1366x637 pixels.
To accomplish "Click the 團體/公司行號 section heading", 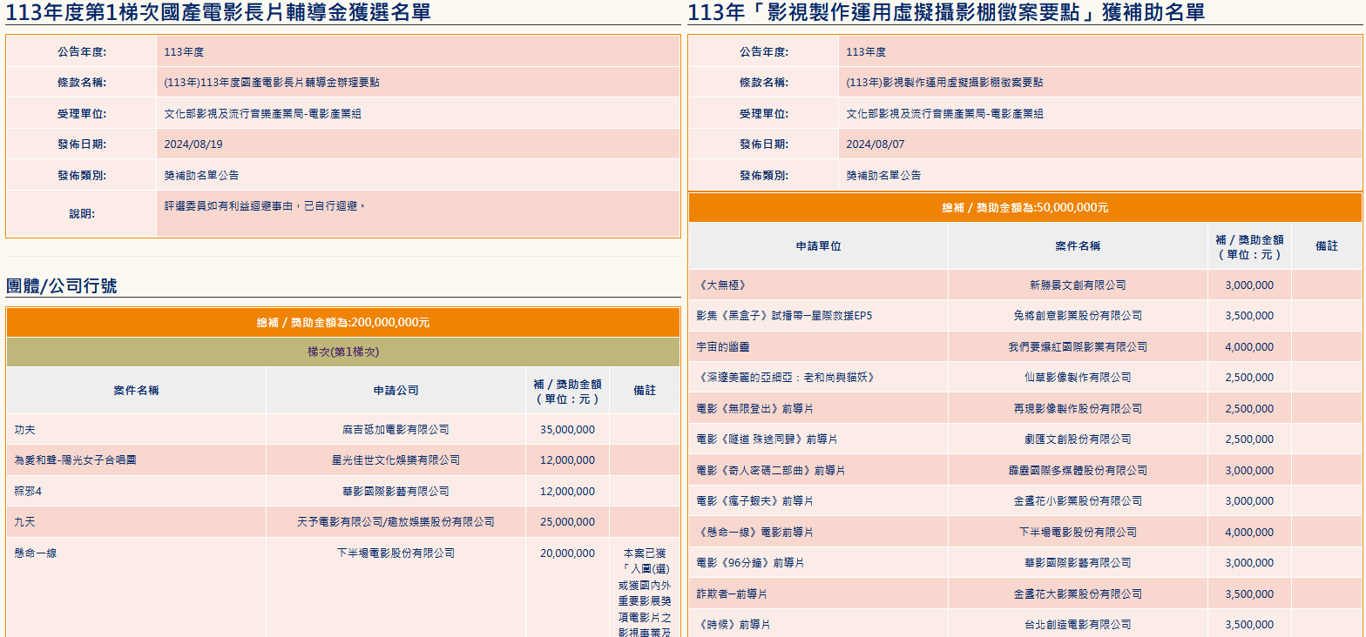I will click(x=61, y=285).
